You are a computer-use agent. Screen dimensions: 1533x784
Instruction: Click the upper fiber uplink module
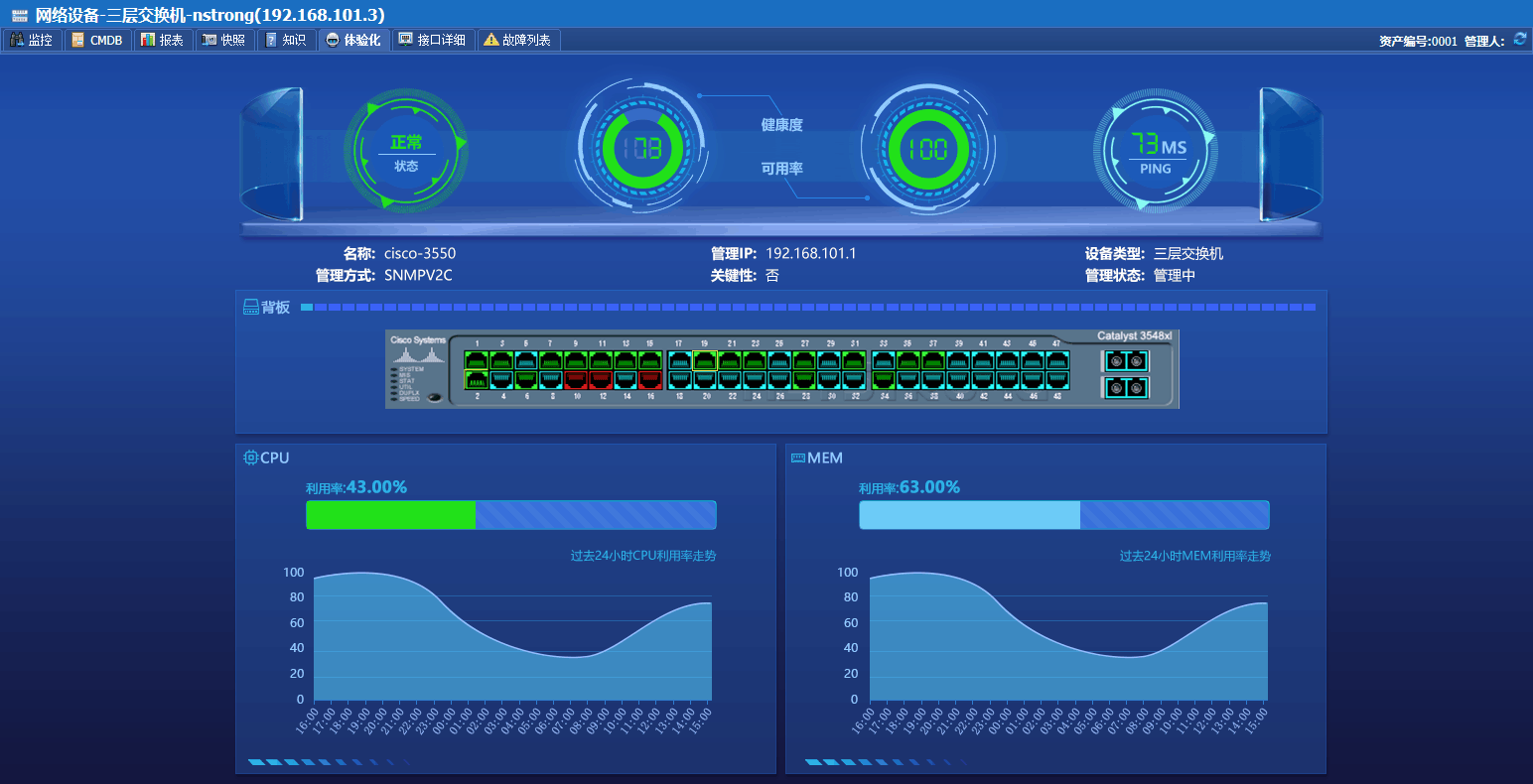(x=1126, y=361)
